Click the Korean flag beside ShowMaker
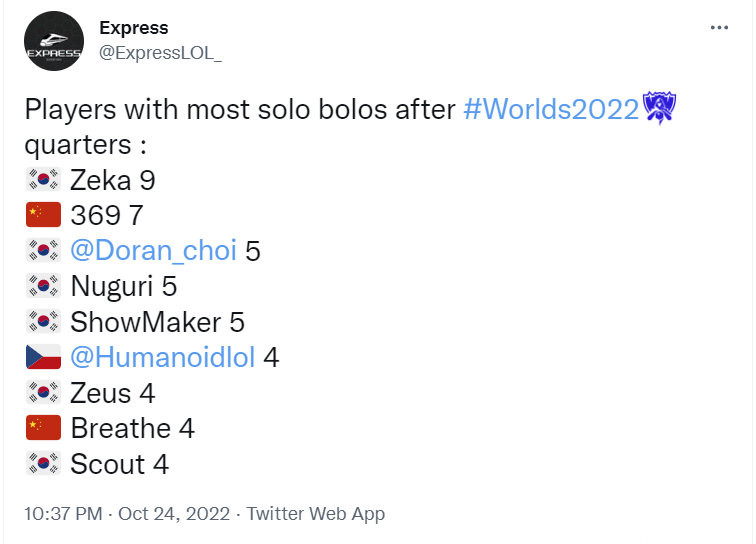This screenshot has height=544, width=756. tap(44, 322)
